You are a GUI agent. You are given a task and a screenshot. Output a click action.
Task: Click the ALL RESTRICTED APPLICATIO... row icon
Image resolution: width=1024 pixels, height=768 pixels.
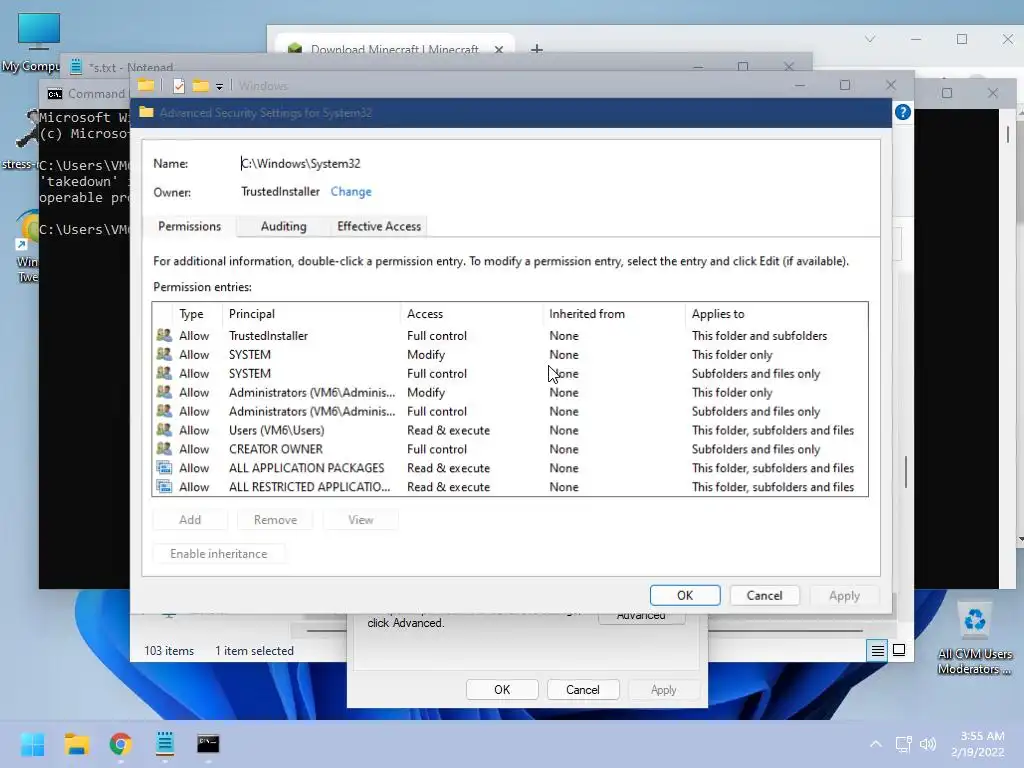tap(164, 487)
